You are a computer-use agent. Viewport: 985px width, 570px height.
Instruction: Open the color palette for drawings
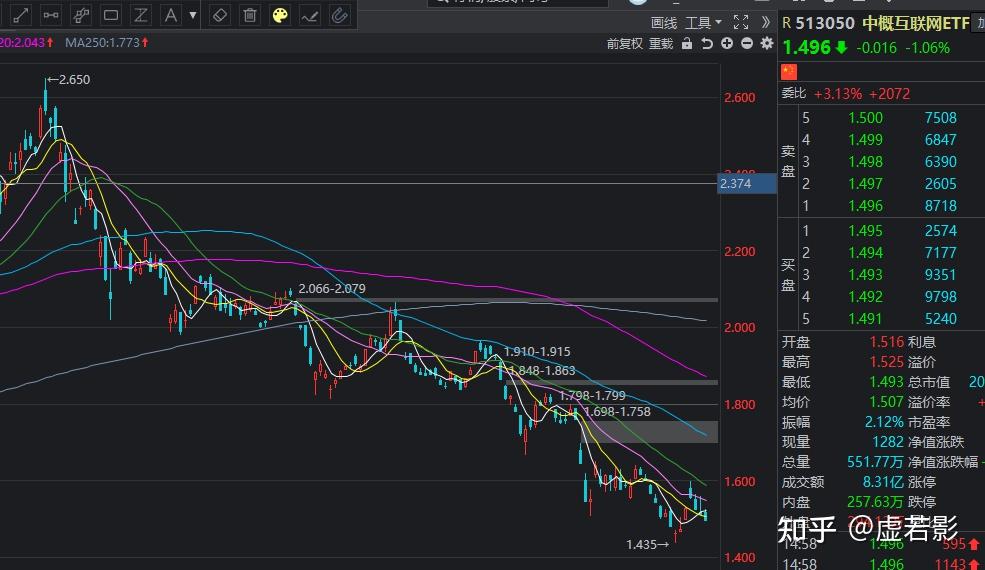pos(280,15)
